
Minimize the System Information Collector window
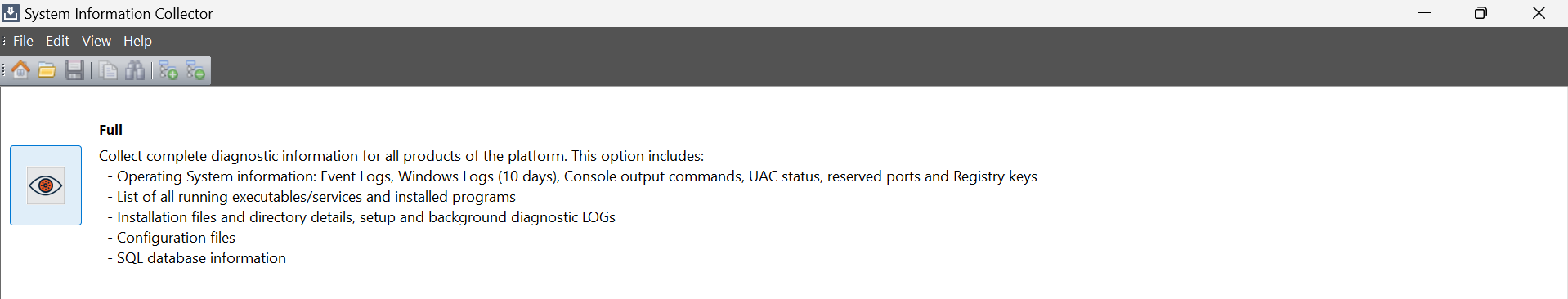pyautogui.click(x=1424, y=13)
